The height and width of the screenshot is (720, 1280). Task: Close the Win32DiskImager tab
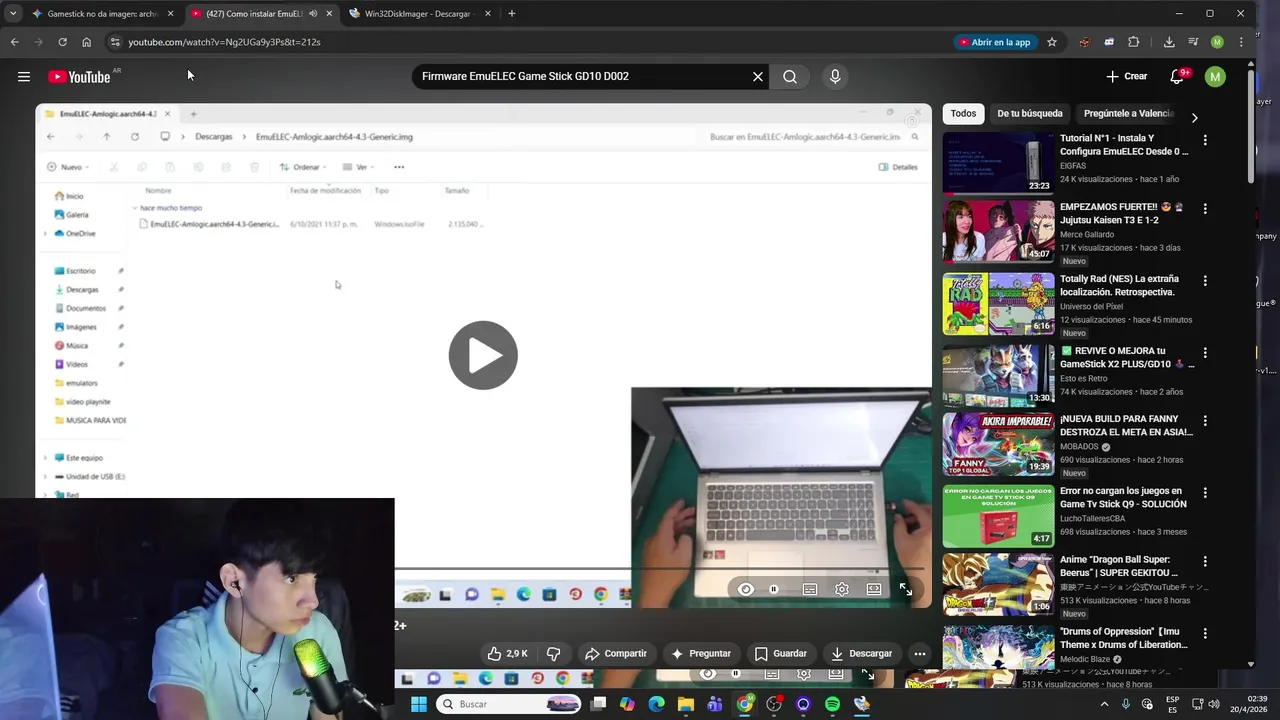488,14
